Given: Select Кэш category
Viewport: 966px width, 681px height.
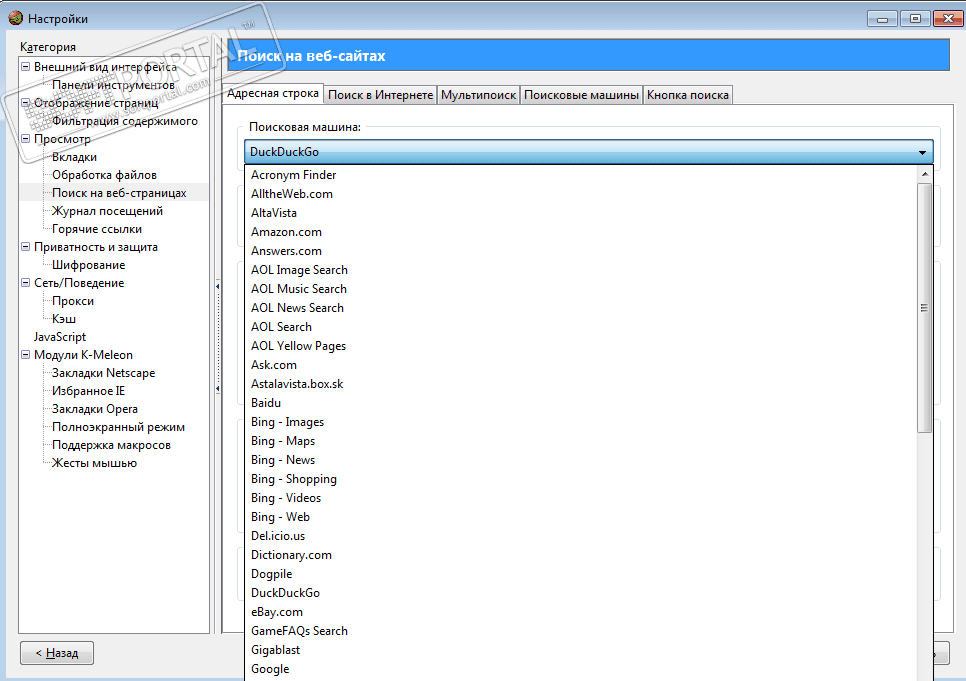Looking at the screenshot, I should click(x=63, y=319).
